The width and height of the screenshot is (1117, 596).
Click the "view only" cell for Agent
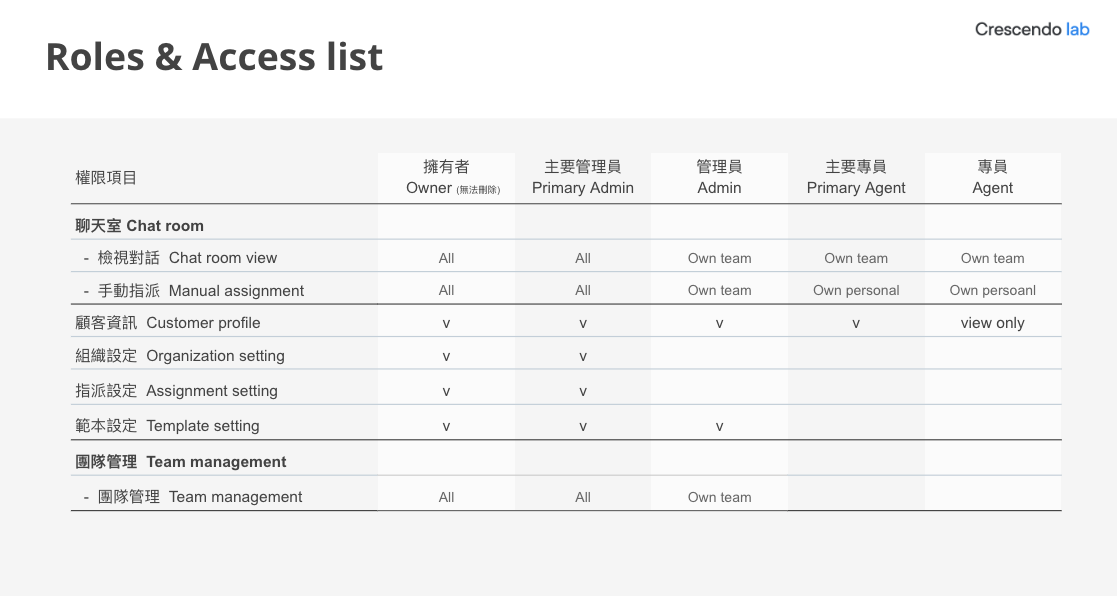pos(992,323)
